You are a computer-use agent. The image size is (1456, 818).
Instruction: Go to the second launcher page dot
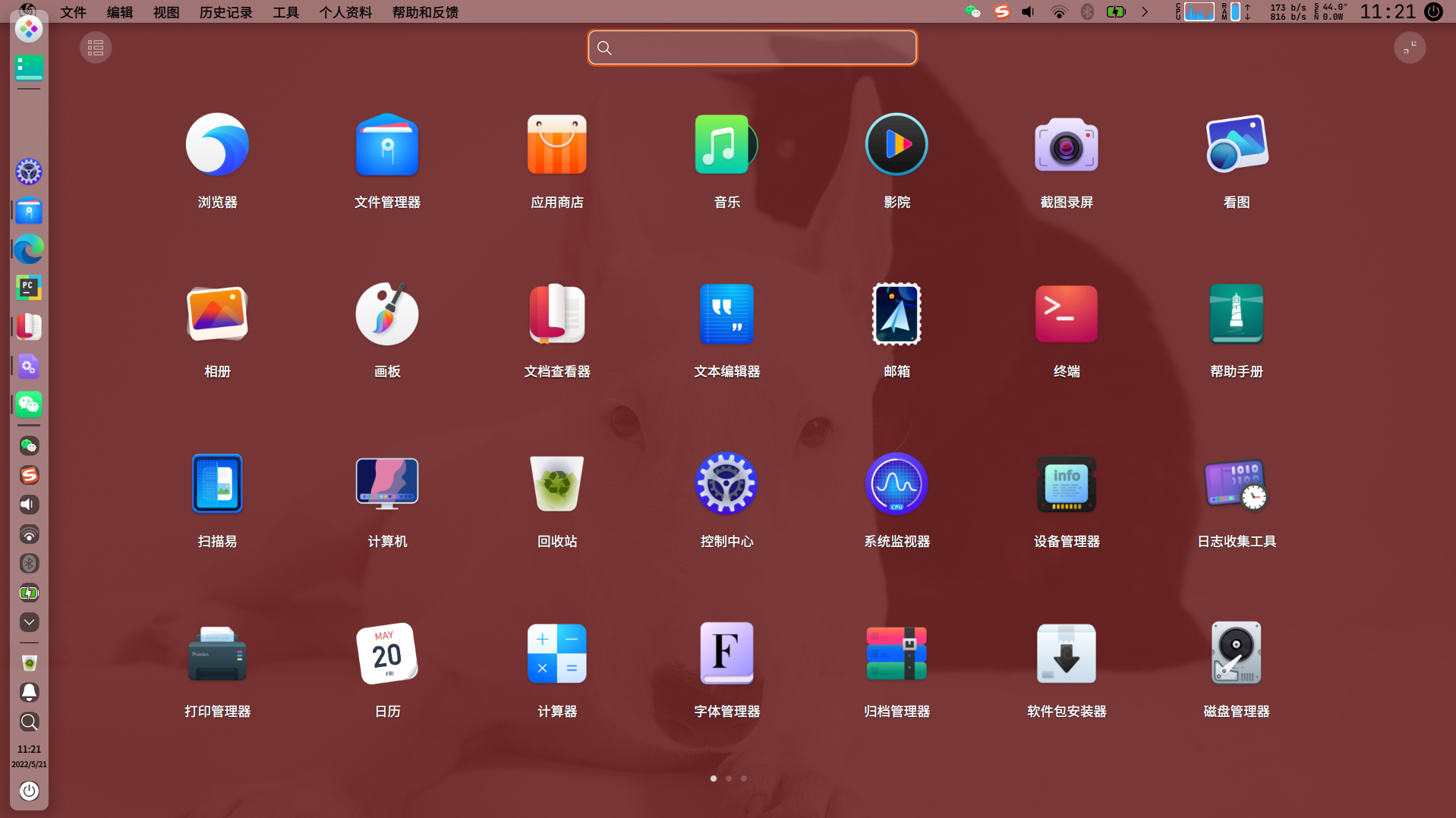click(729, 779)
